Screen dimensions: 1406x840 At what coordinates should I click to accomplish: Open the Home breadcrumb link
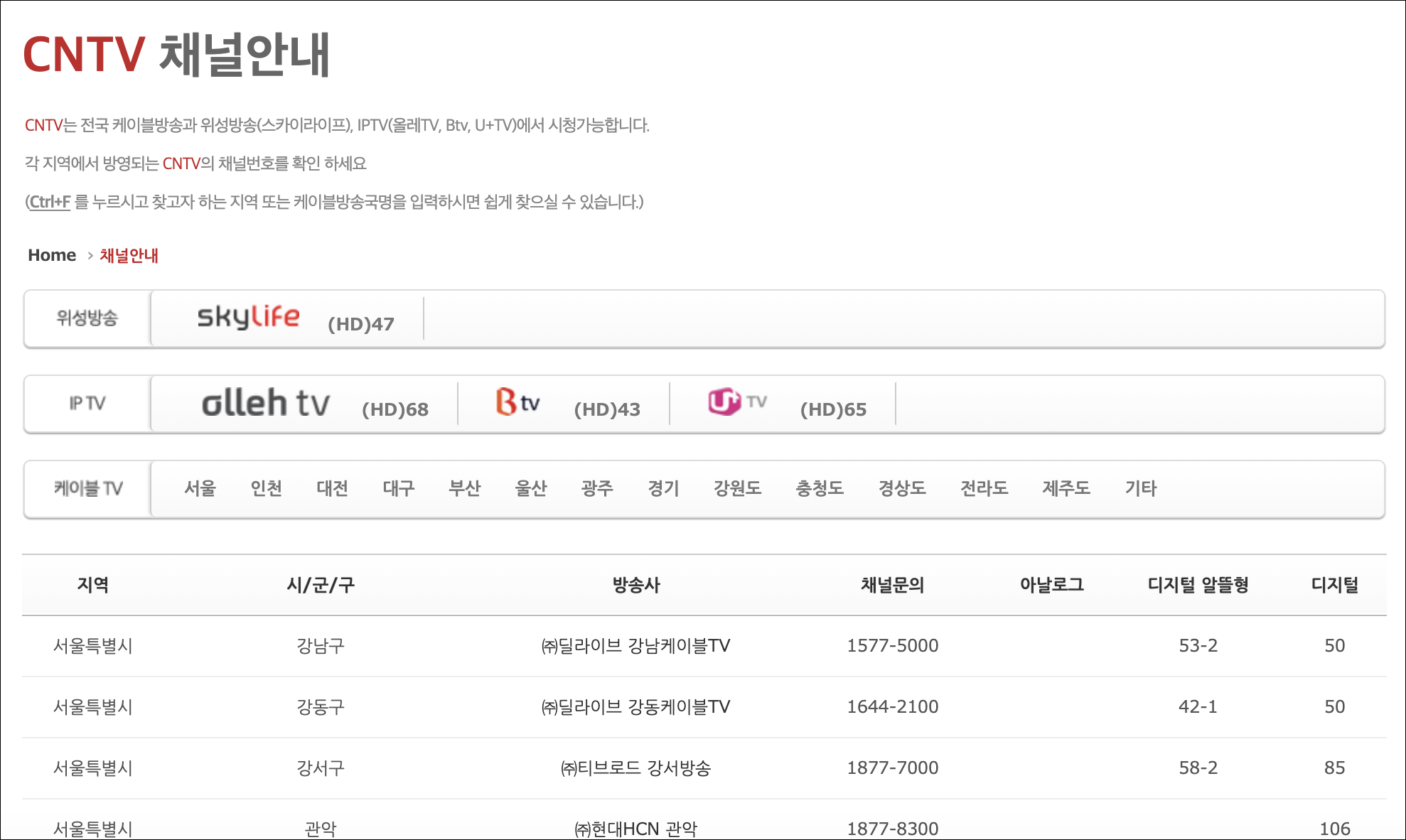52,255
